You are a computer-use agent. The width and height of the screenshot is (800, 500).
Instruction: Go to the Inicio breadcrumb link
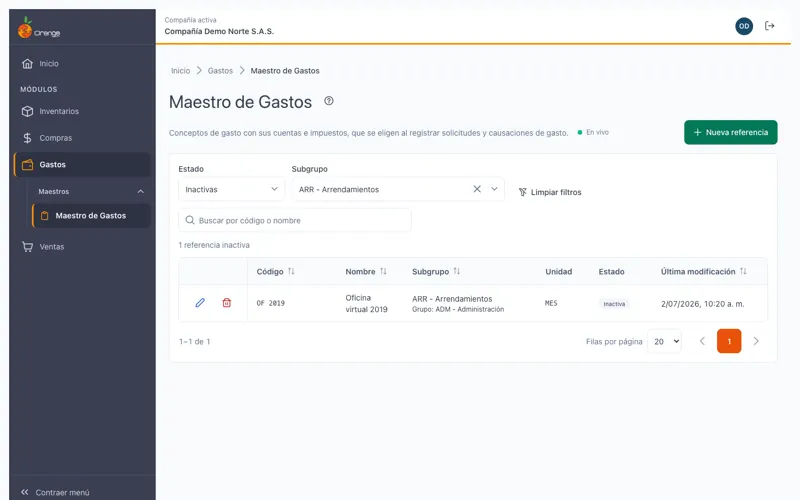click(x=181, y=71)
